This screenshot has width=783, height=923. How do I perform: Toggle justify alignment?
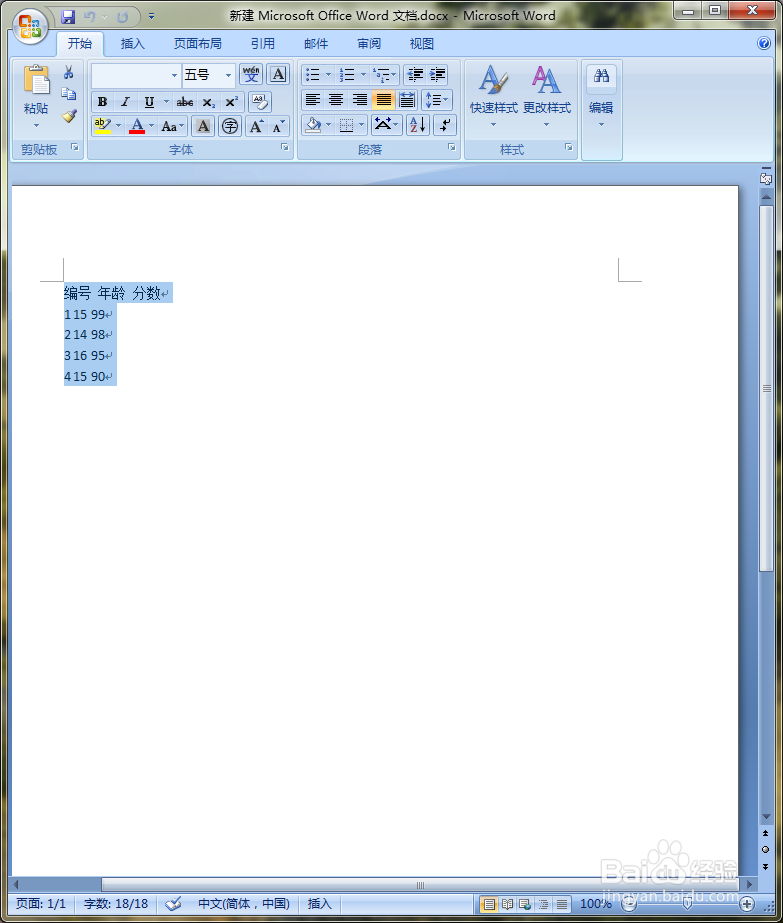point(383,99)
